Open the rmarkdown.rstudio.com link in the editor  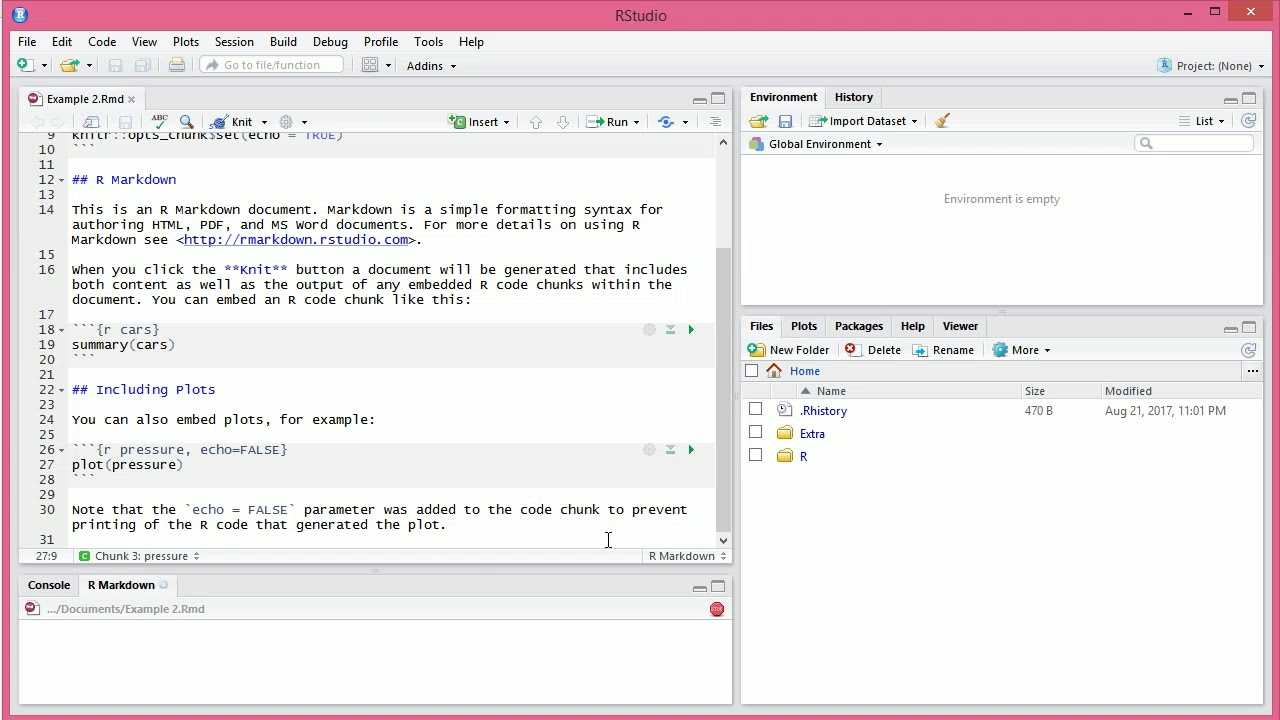[x=296, y=240]
